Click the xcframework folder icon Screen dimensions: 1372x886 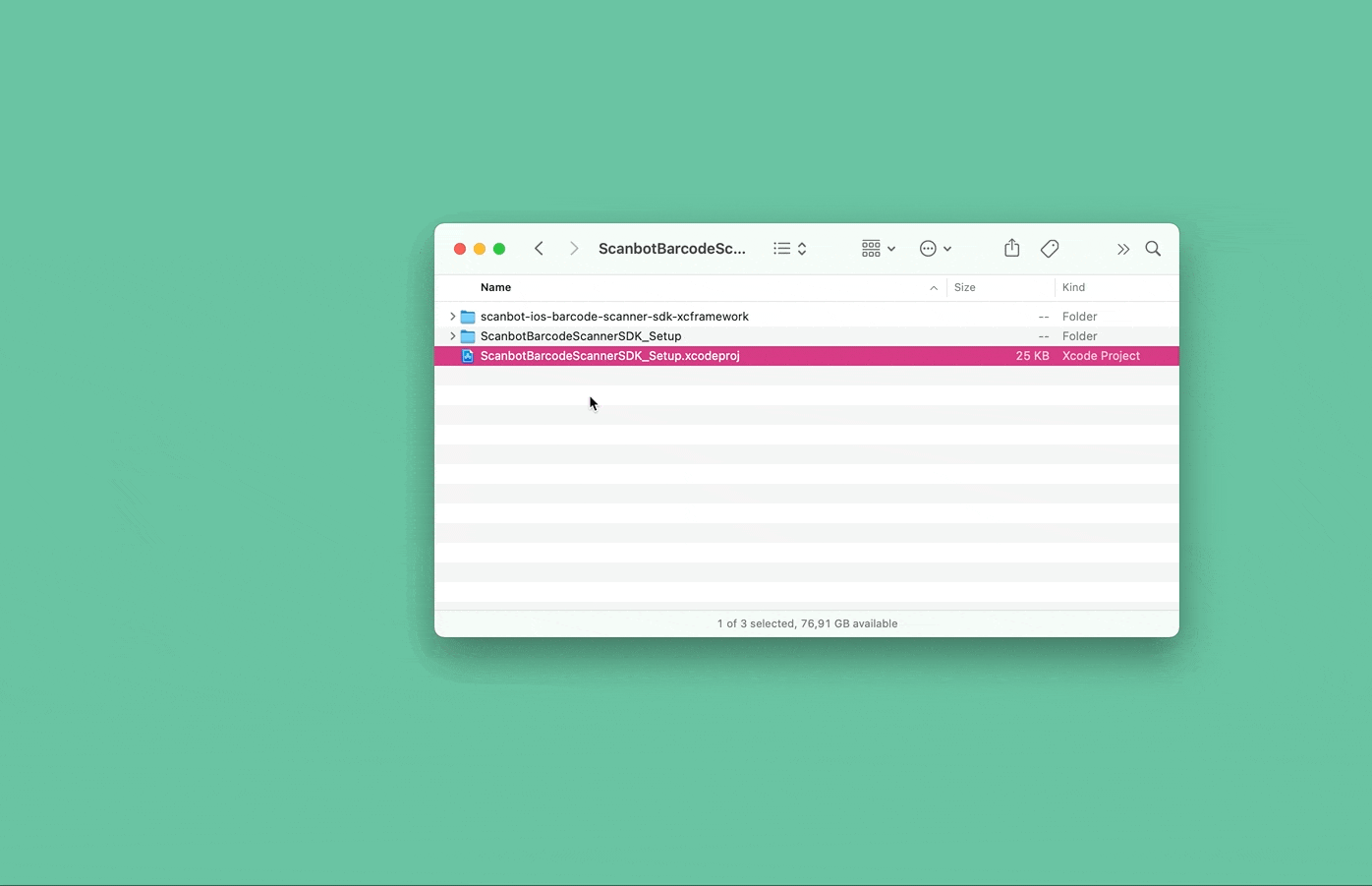click(x=468, y=317)
